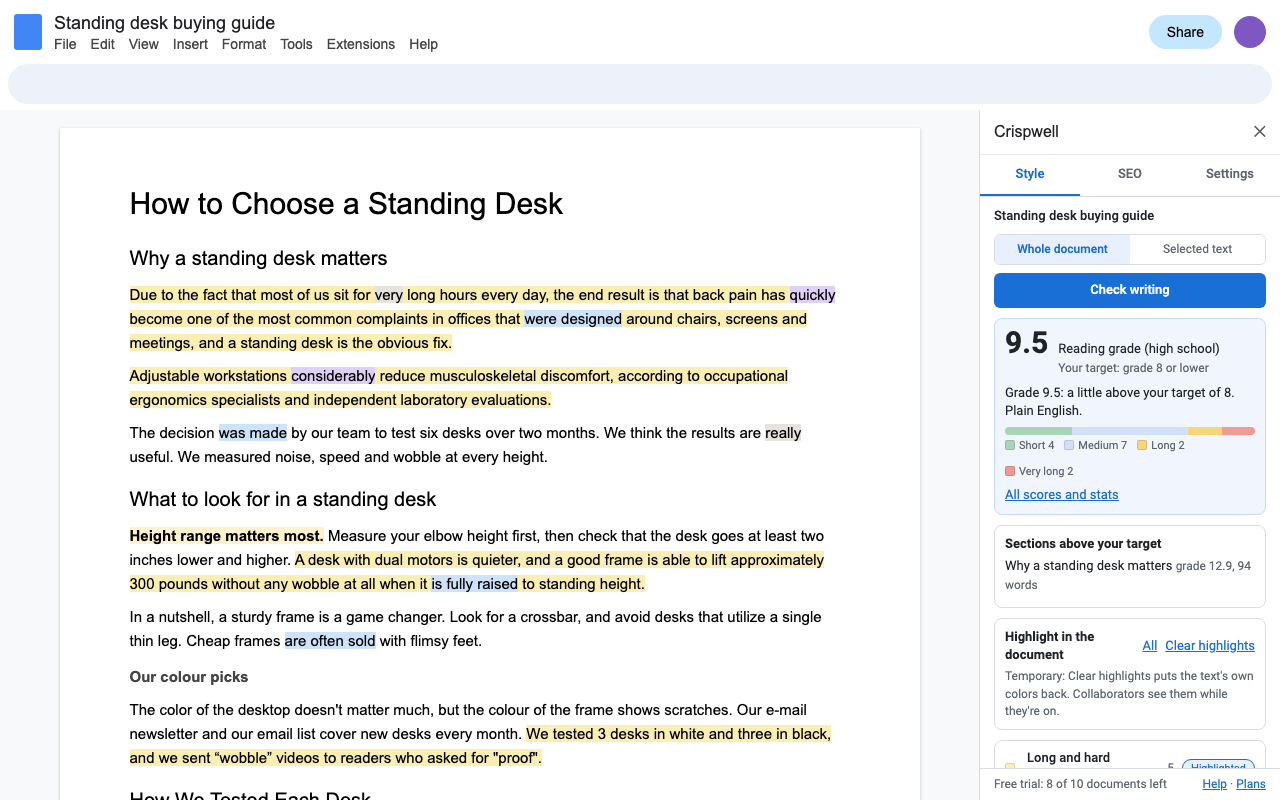
Task: Click the 9.5 reading grade score
Action: tap(1027, 343)
